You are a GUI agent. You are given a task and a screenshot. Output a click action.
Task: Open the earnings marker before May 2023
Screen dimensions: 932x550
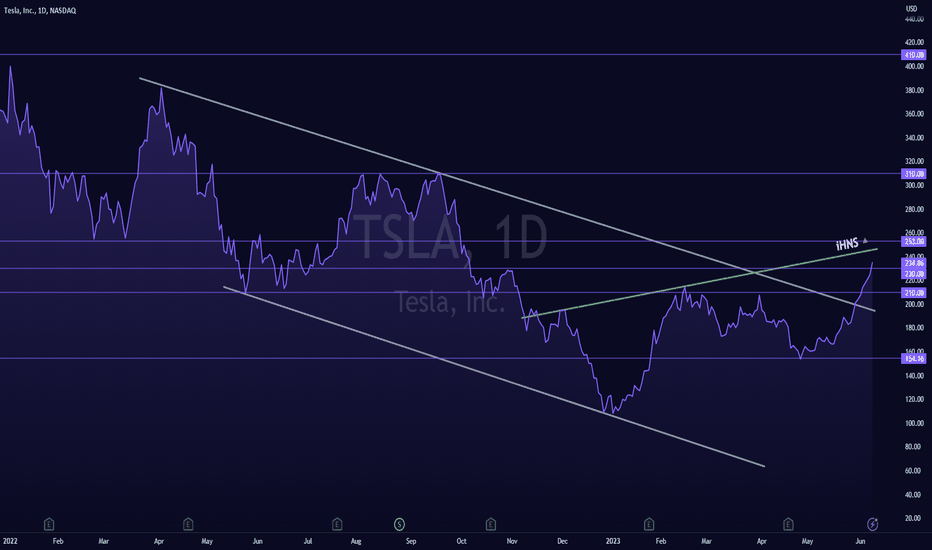click(788, 524)
